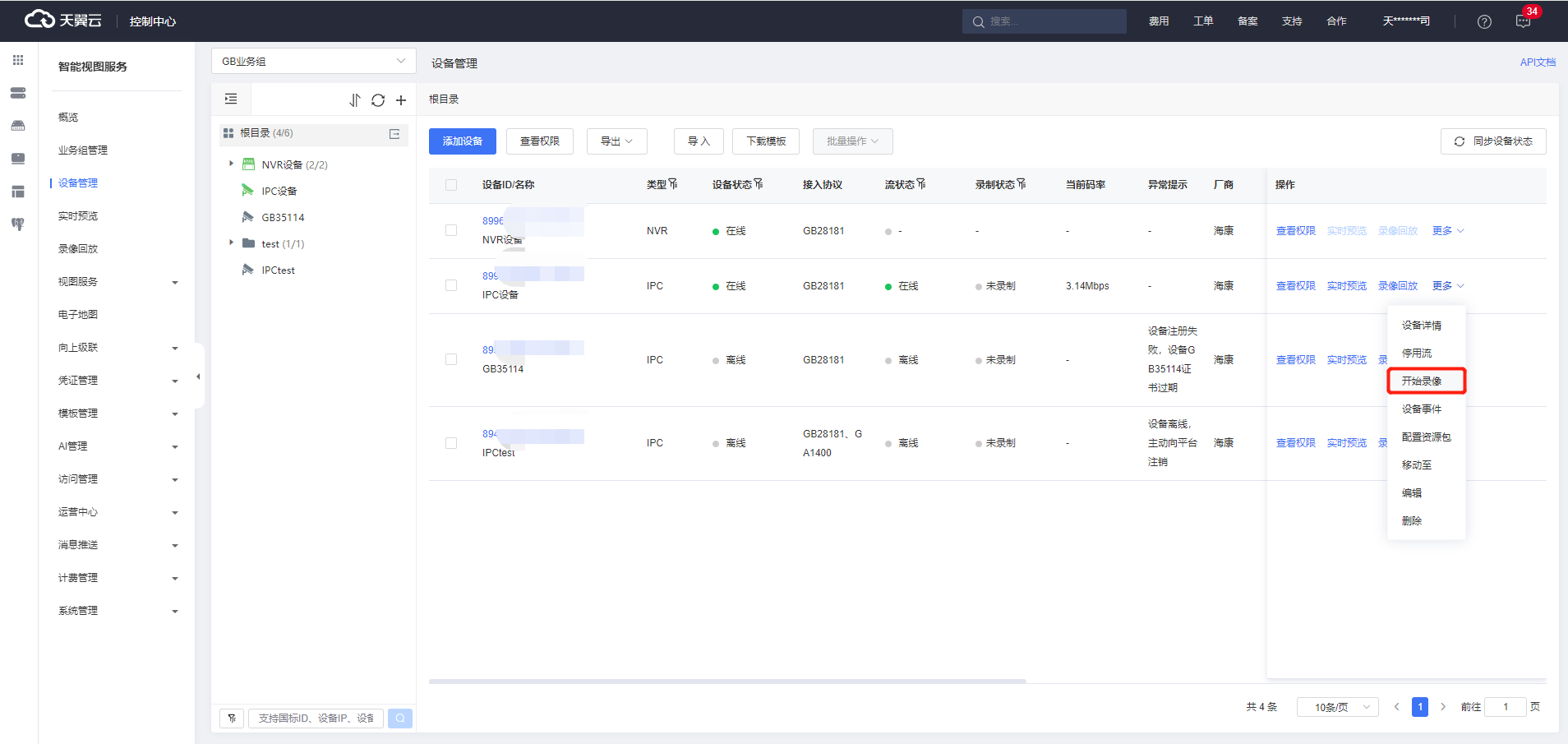Click the tree search input field
The height and width of the screenshot is (744, 1568).
(x=316, y=719)
